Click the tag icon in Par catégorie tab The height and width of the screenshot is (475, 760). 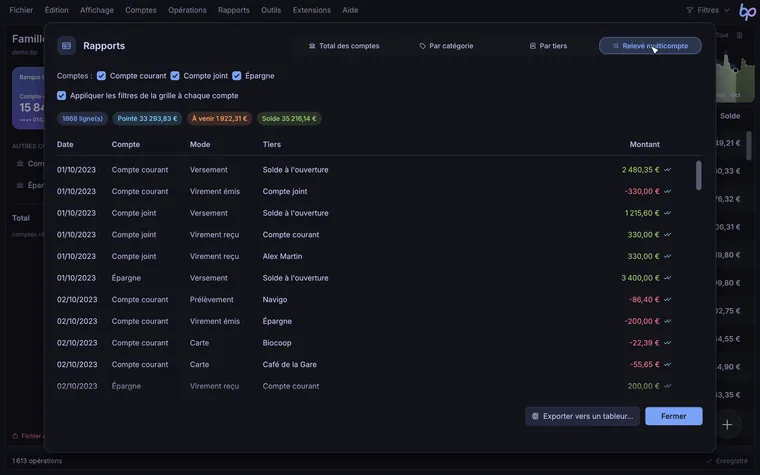[x=422, y=46]
